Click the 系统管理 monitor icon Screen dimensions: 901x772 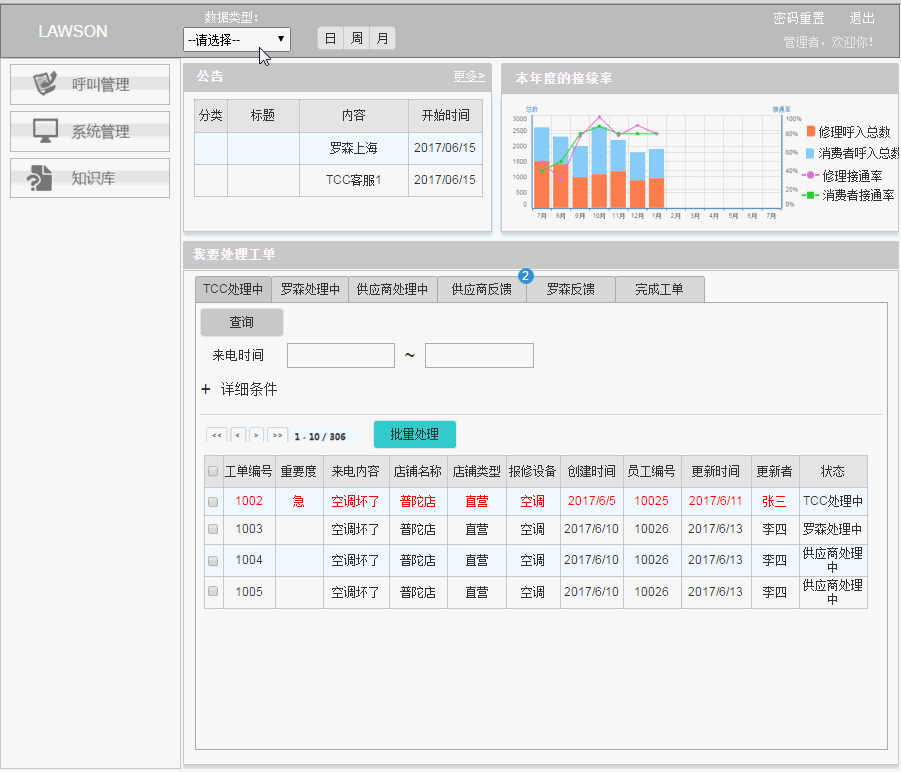45,131
